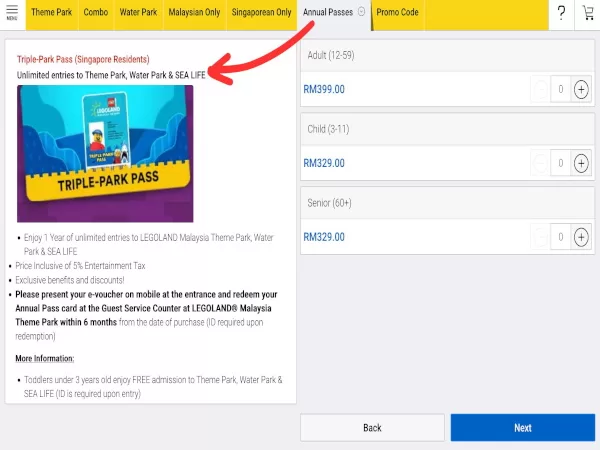Switch to the Theme Park tab
The width and height of the screenshot is (600, 450).
50,12
